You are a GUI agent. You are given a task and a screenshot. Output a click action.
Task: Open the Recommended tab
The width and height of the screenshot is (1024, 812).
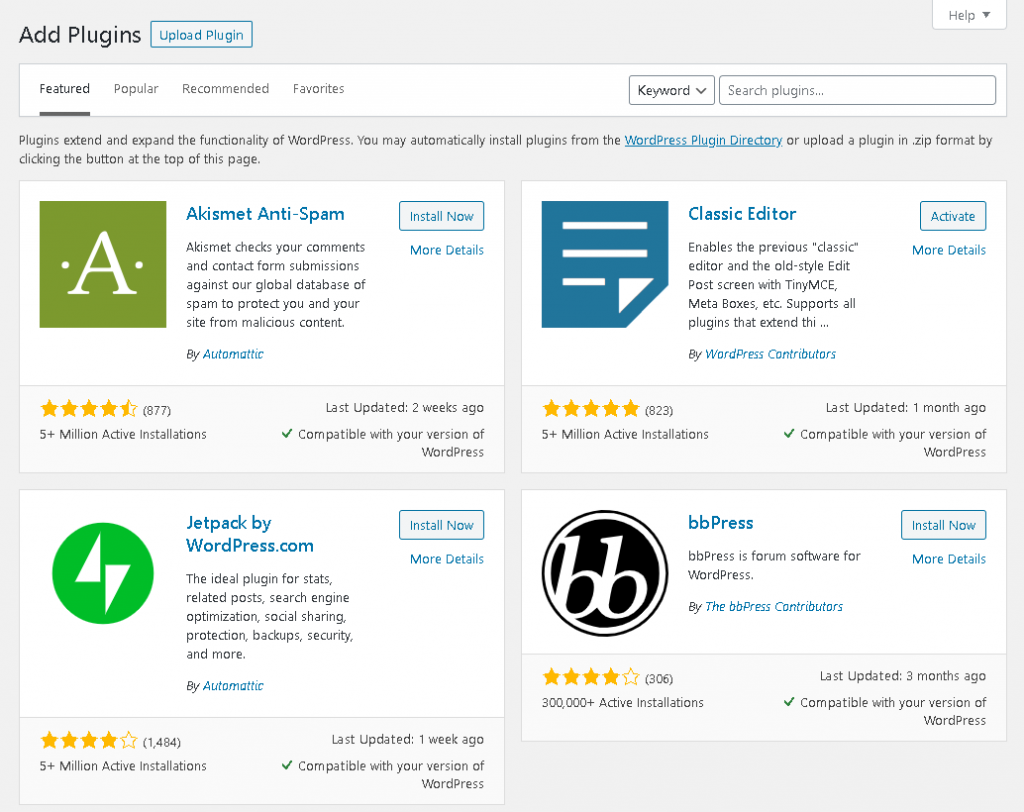point(225,89)
